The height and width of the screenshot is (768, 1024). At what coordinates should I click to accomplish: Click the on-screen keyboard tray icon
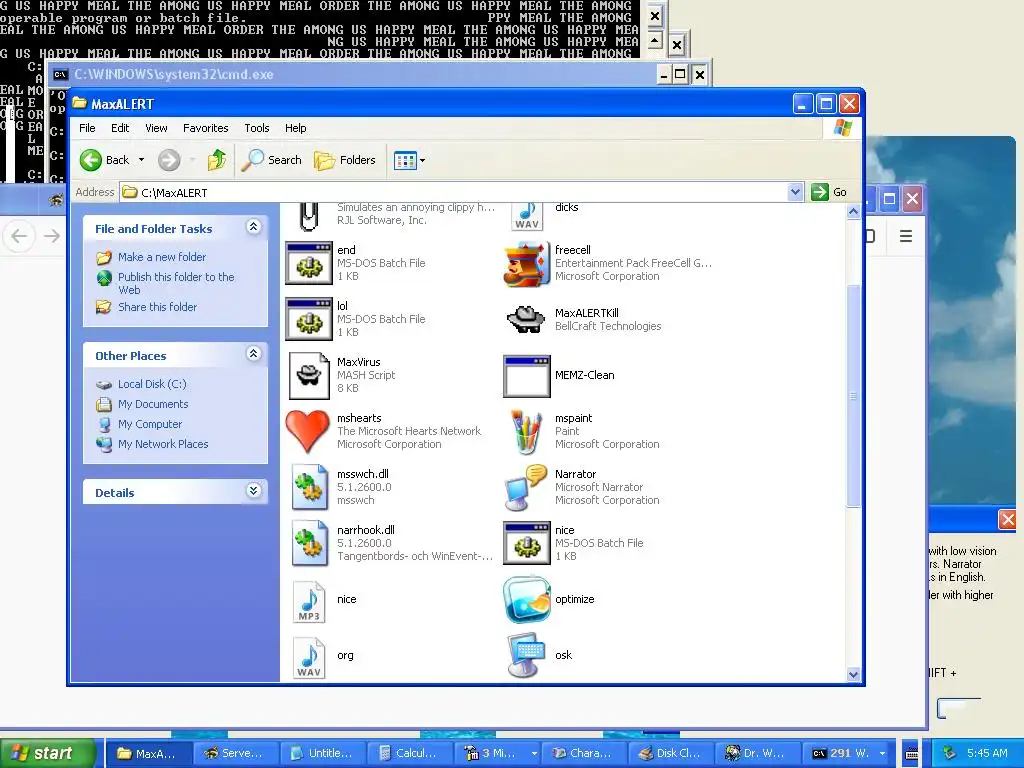pyautogui.click(x=912, y=754)
